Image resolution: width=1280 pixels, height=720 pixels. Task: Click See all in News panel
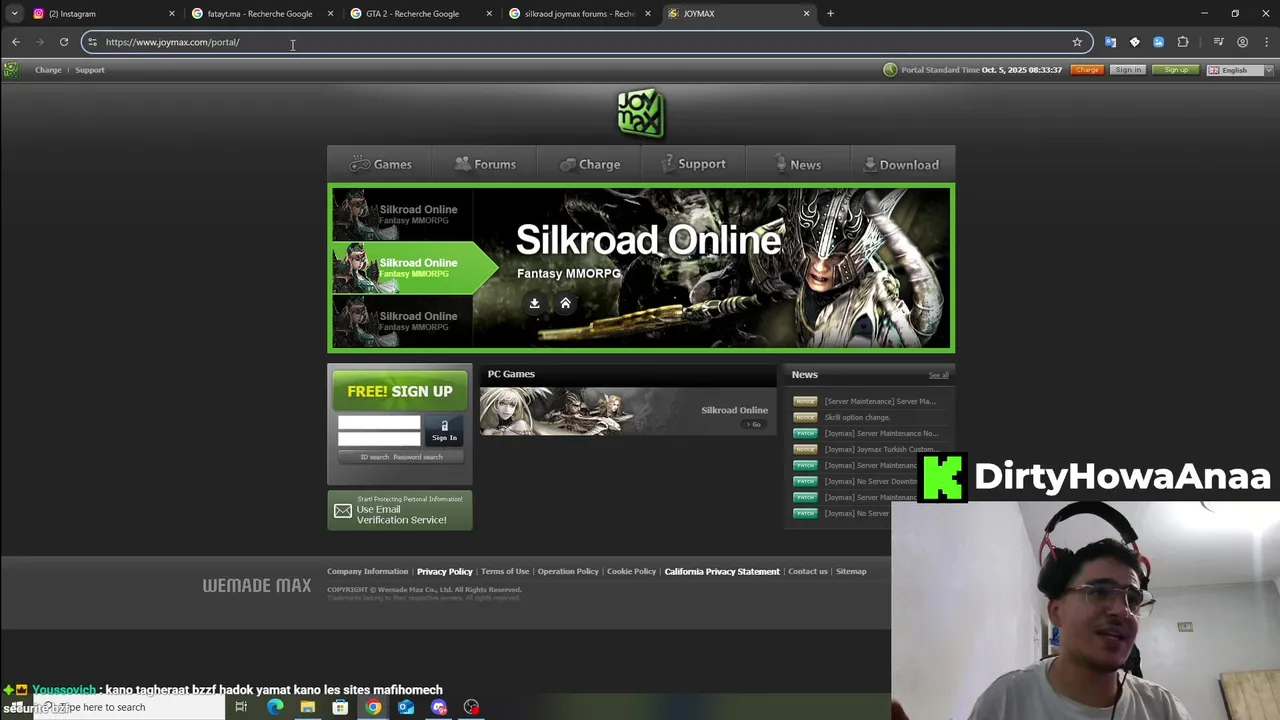point(938,375)
